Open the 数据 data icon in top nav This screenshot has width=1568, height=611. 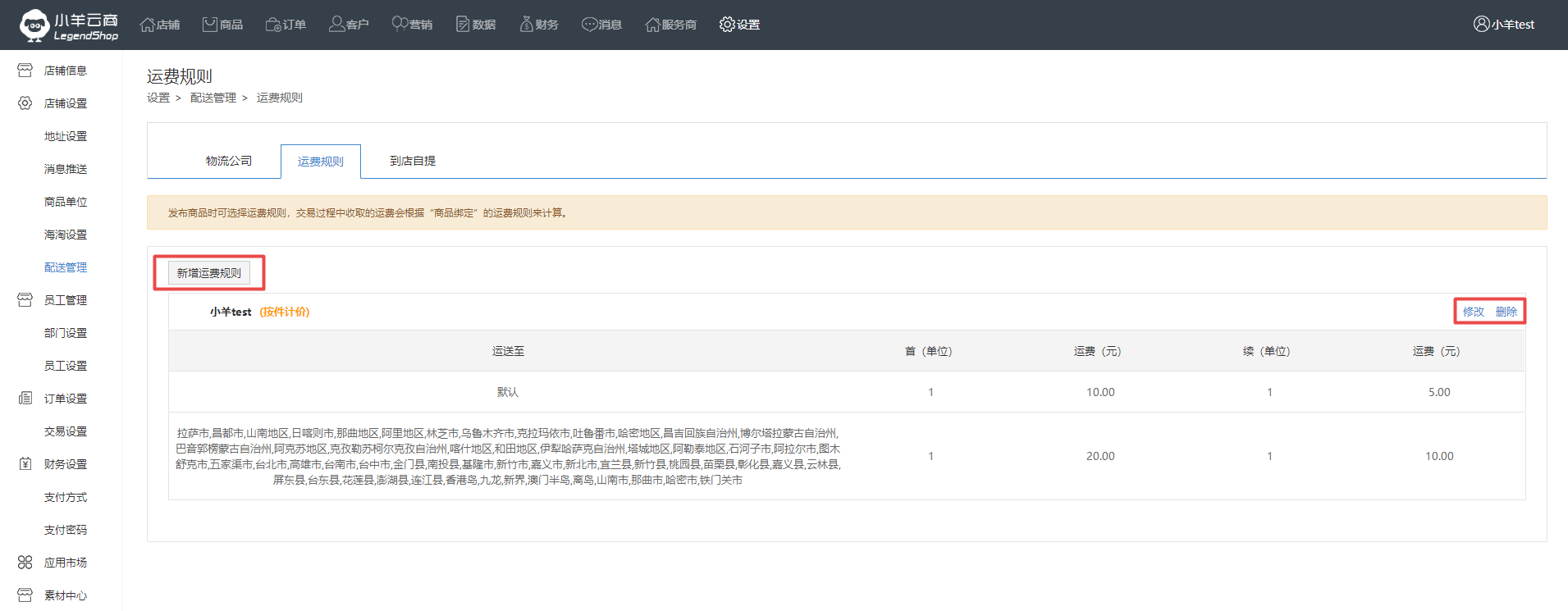pos(463,25)
